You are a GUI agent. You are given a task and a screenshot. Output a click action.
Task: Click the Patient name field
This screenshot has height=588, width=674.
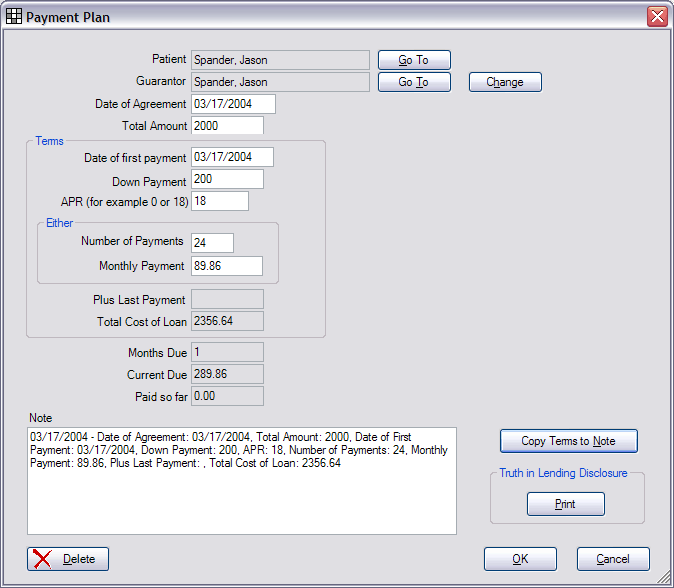280,60
